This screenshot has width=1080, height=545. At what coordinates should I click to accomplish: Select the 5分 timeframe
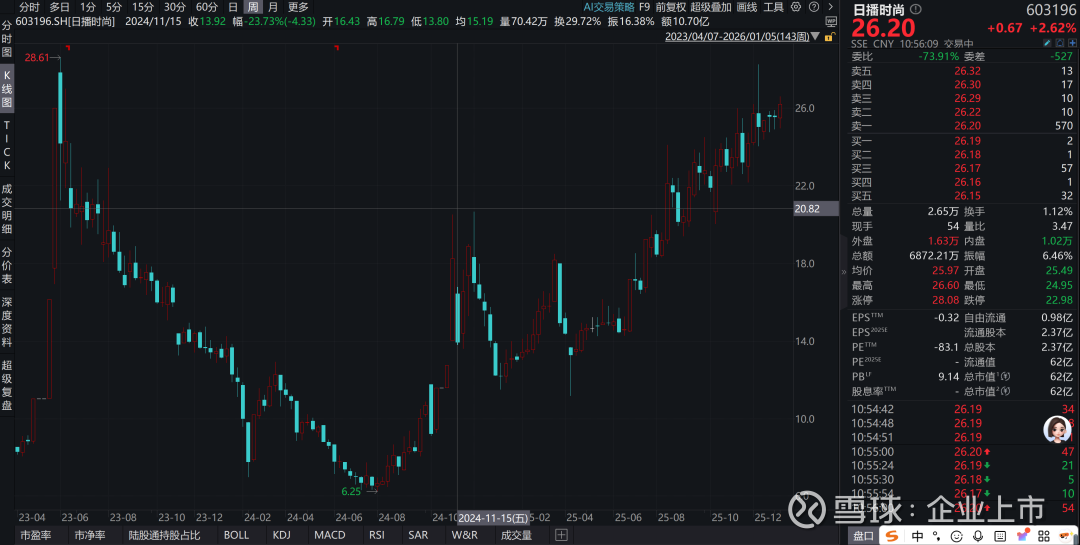113,7
